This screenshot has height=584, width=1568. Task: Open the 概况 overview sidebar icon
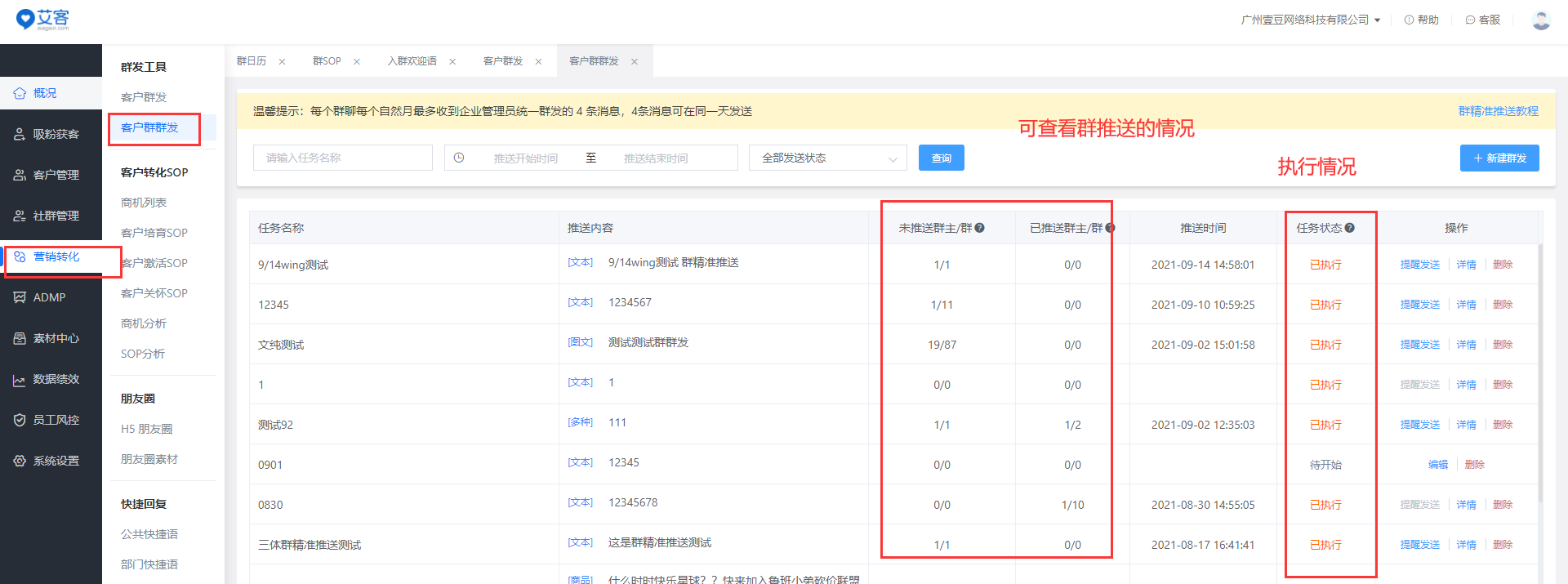click(x=20, y=93)
